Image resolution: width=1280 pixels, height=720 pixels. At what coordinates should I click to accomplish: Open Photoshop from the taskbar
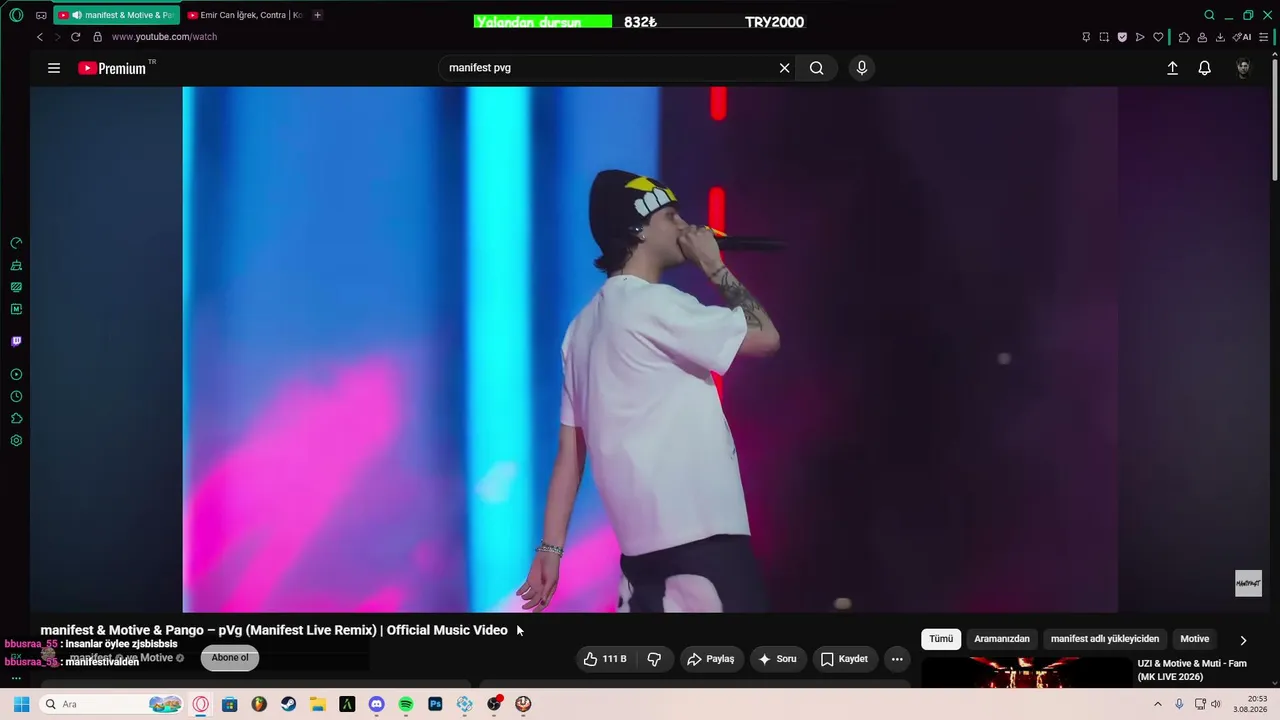point(435,704)
